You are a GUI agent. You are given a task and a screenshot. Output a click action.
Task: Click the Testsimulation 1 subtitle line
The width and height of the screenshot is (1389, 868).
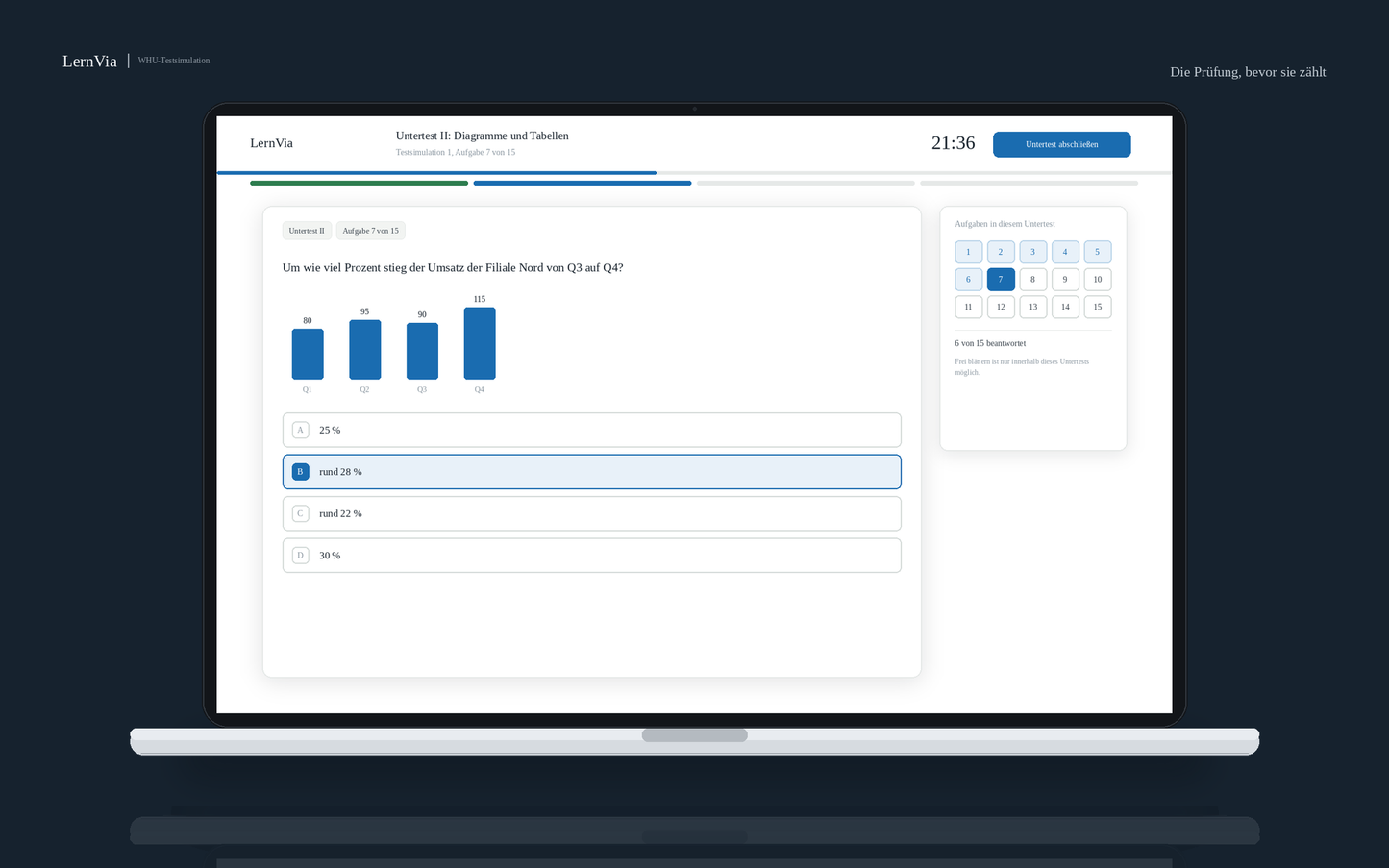[456, 152]
